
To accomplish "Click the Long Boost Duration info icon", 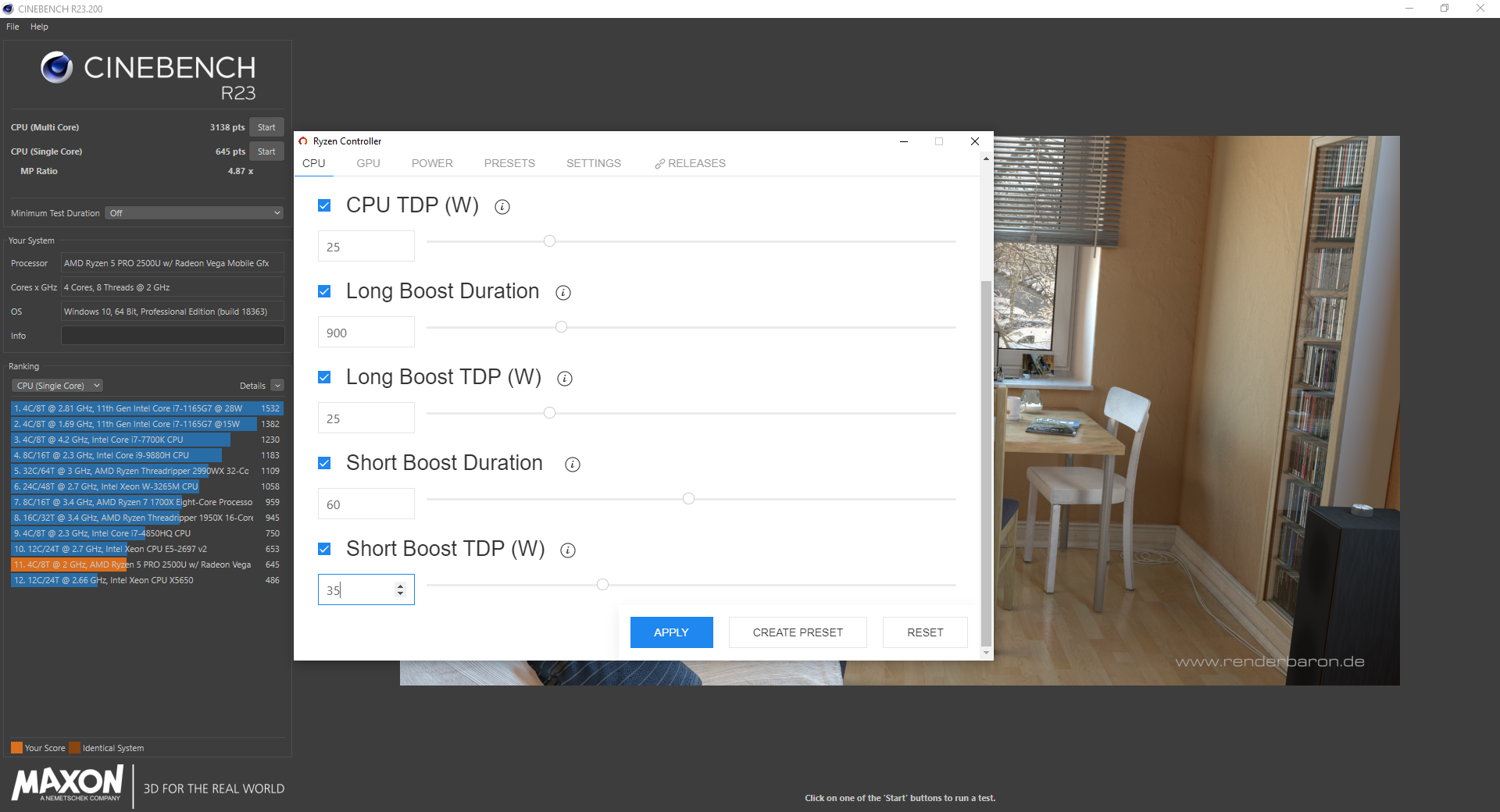I will [563, 293].
